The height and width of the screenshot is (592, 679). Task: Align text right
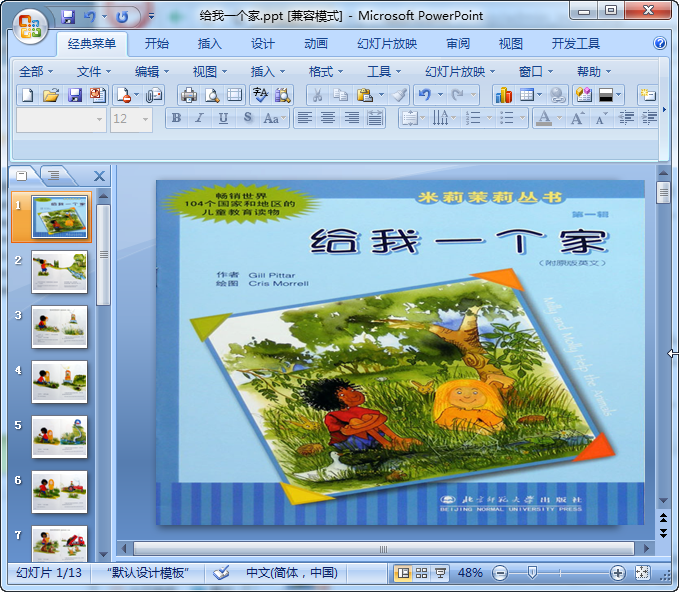coord(351,118)
